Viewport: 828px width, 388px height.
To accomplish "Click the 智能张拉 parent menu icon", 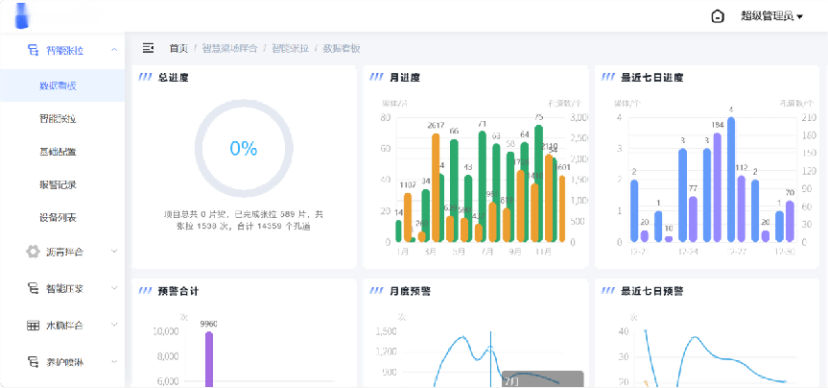I will point(33,50).
